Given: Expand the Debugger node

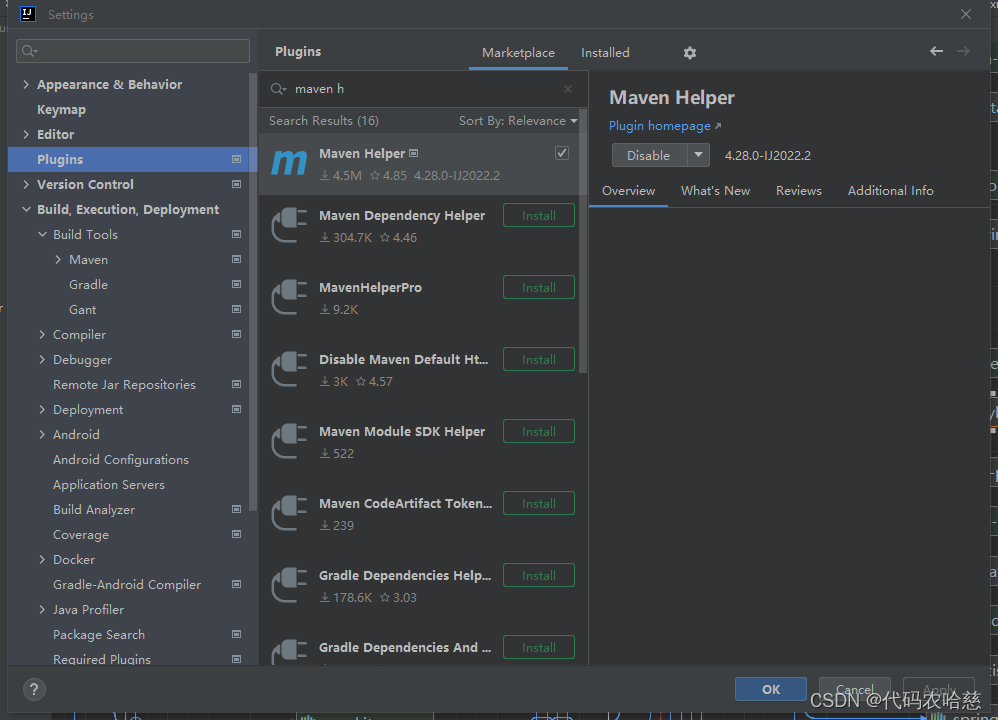Looking at the screenshot, I should click(x=42, y=359).
